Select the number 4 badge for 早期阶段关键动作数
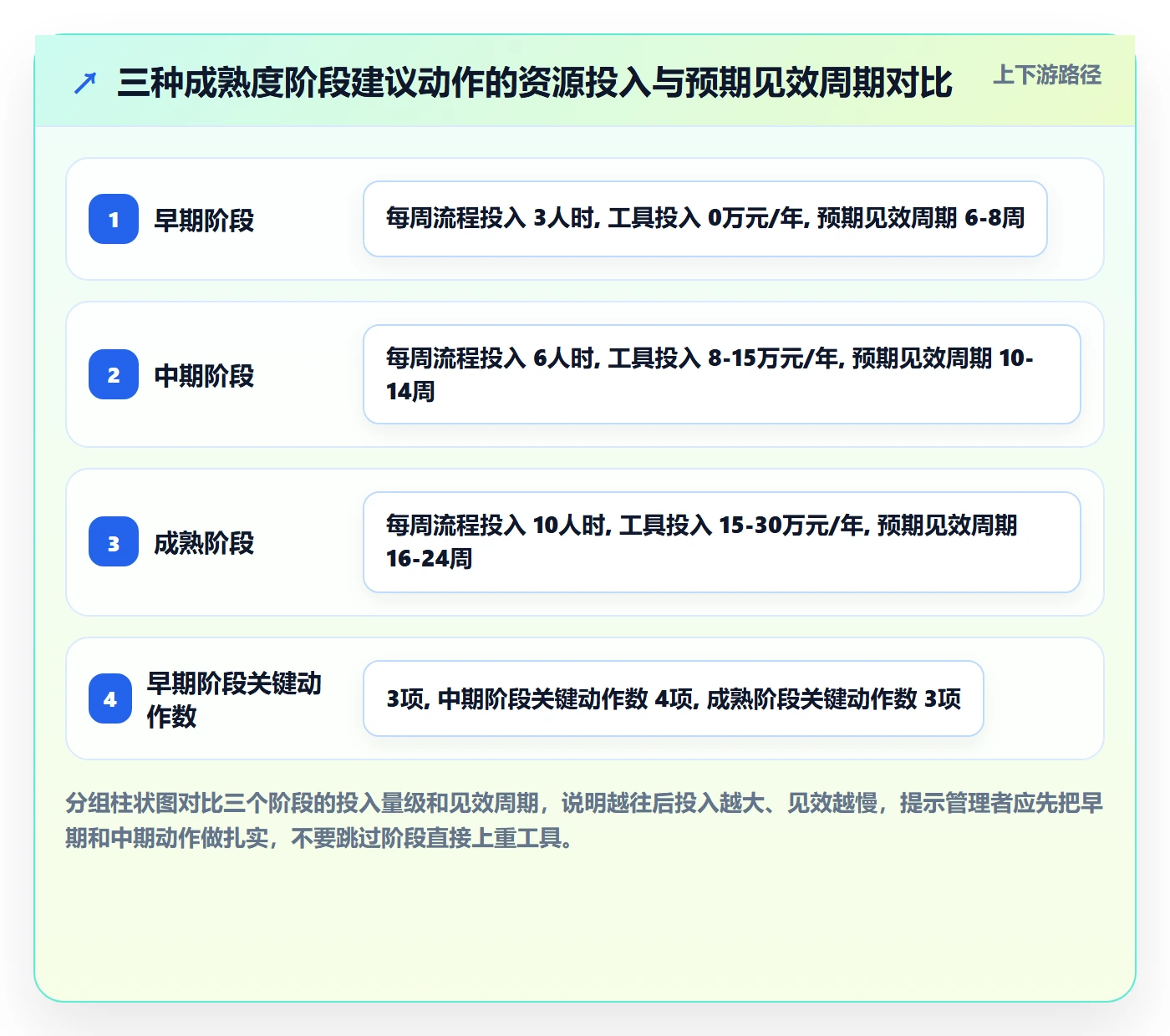Image resolution: width=1170 pixels, height=1036 pixels. click(110, 698)
